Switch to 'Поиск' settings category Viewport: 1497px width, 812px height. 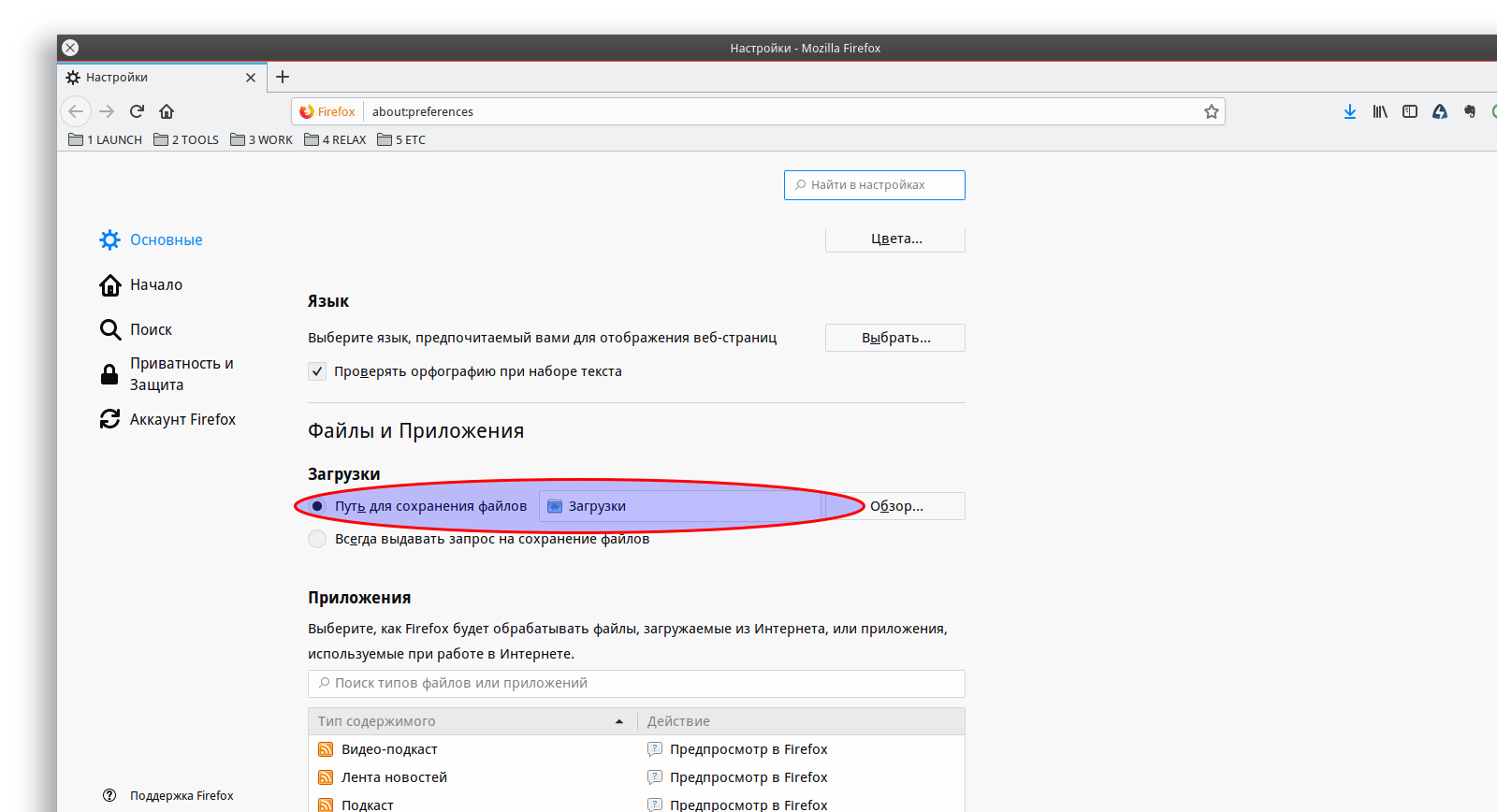151,329
